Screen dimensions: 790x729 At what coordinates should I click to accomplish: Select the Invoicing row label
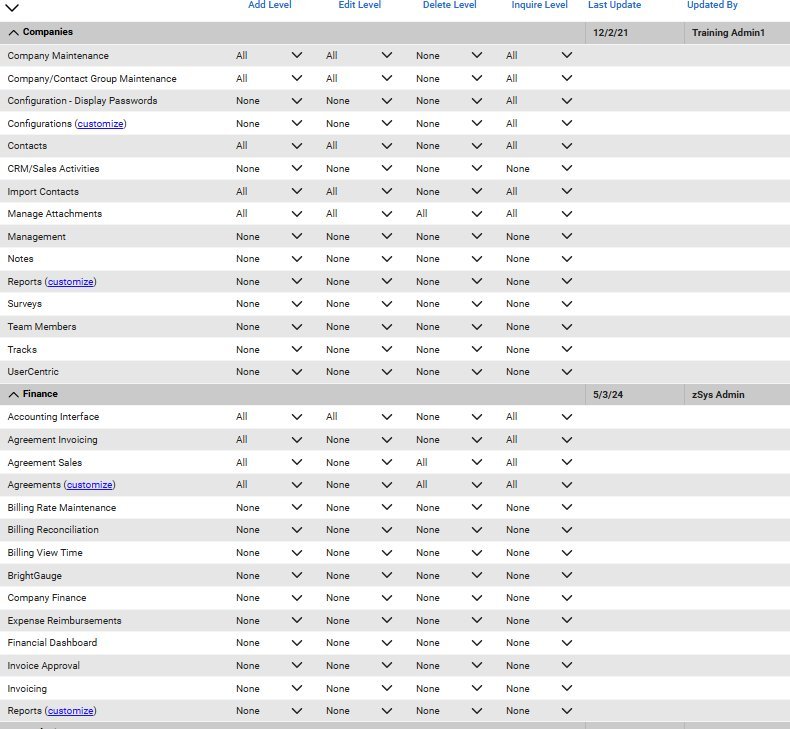click(27, 688)
